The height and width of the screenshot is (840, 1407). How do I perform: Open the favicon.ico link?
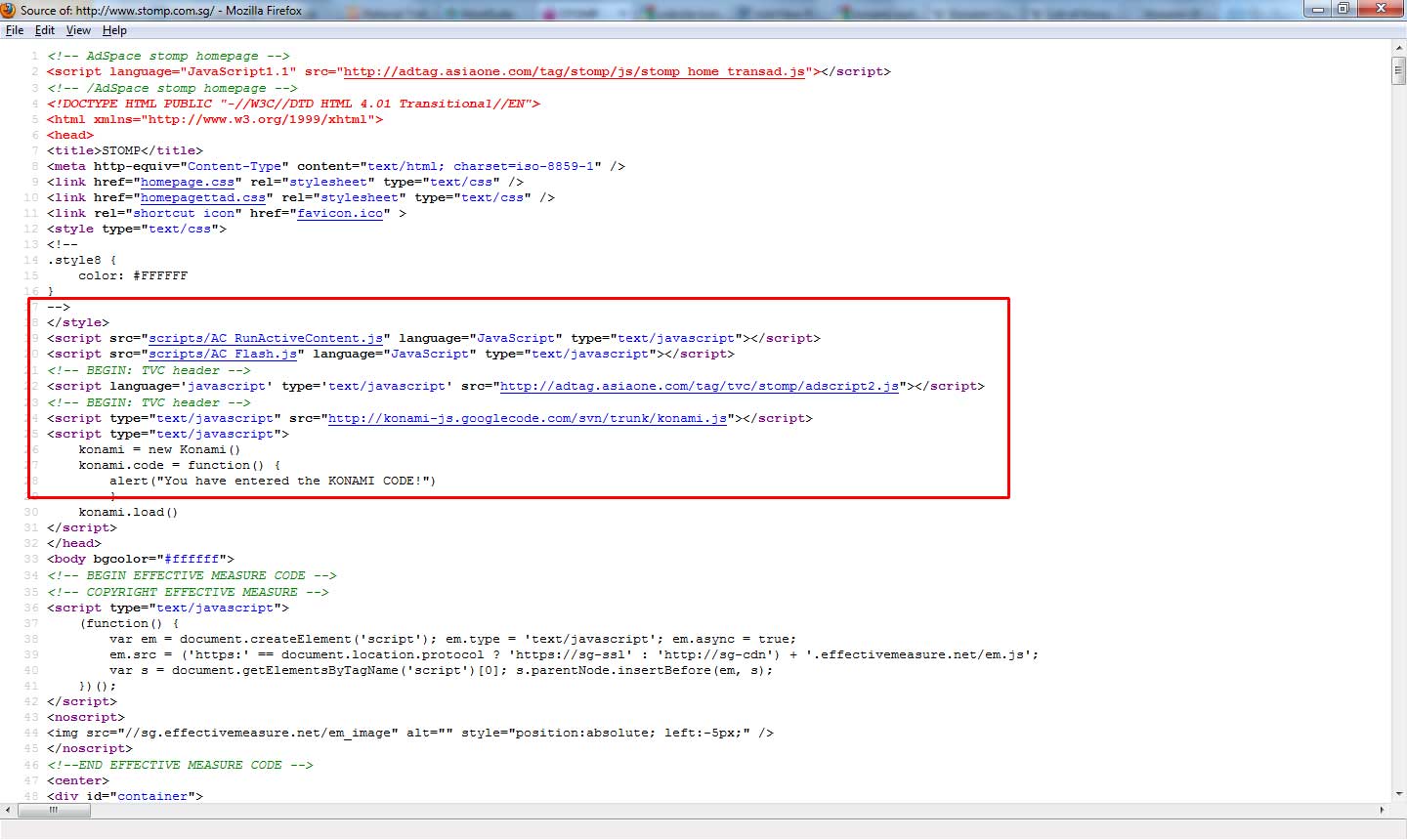point(340,213)
